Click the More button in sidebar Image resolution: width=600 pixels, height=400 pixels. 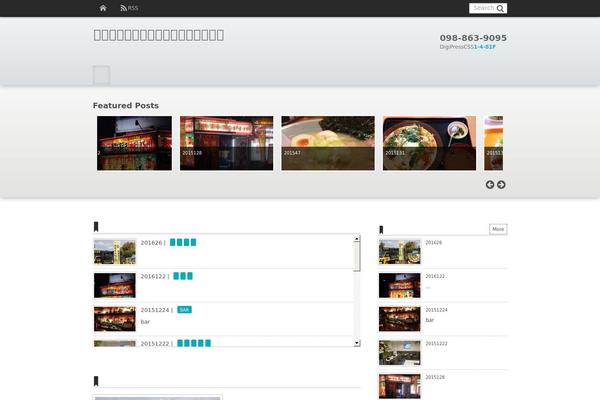498,229
